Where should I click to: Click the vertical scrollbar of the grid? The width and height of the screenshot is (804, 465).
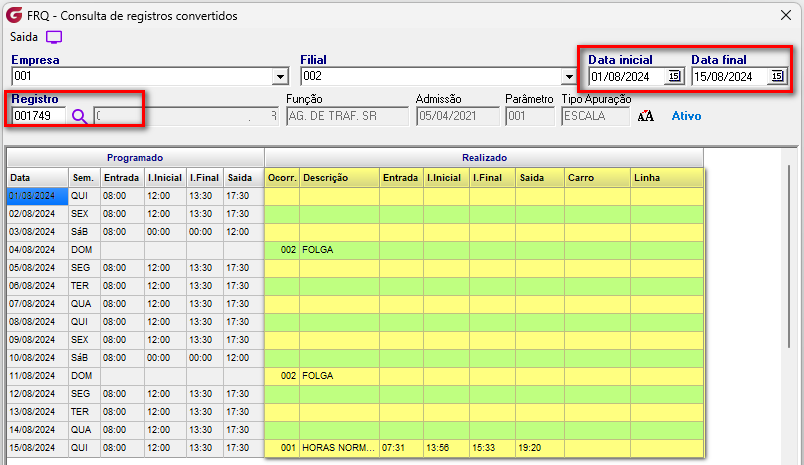tap(789, 256)
